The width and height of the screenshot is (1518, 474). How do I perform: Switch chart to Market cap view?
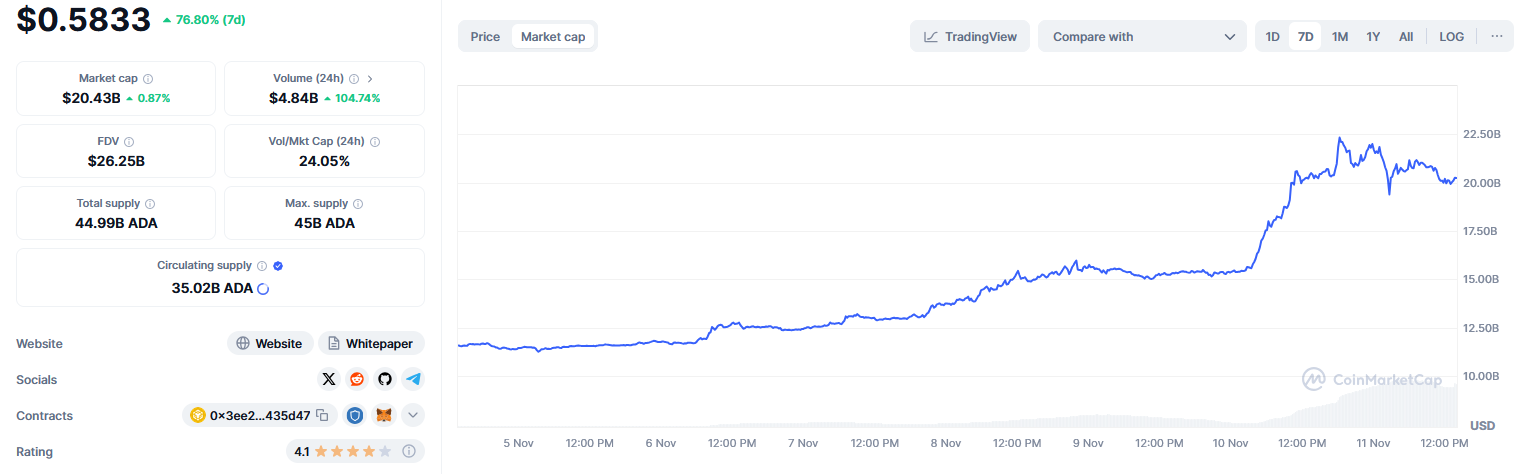553,36
